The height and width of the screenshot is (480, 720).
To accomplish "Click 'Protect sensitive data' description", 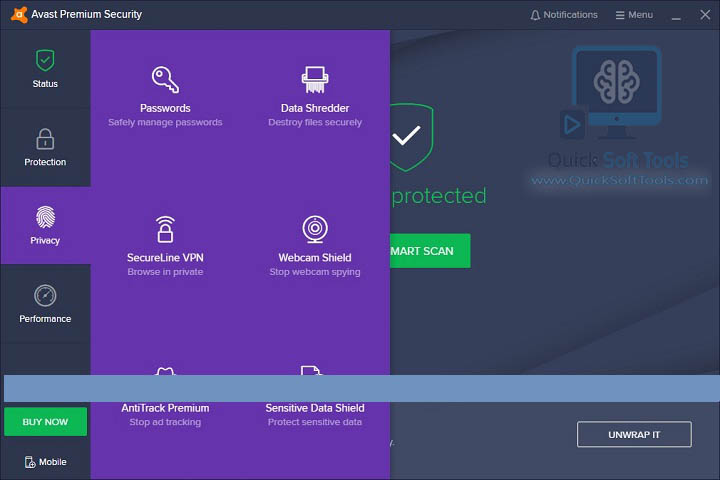I will [x=315, y=422].
